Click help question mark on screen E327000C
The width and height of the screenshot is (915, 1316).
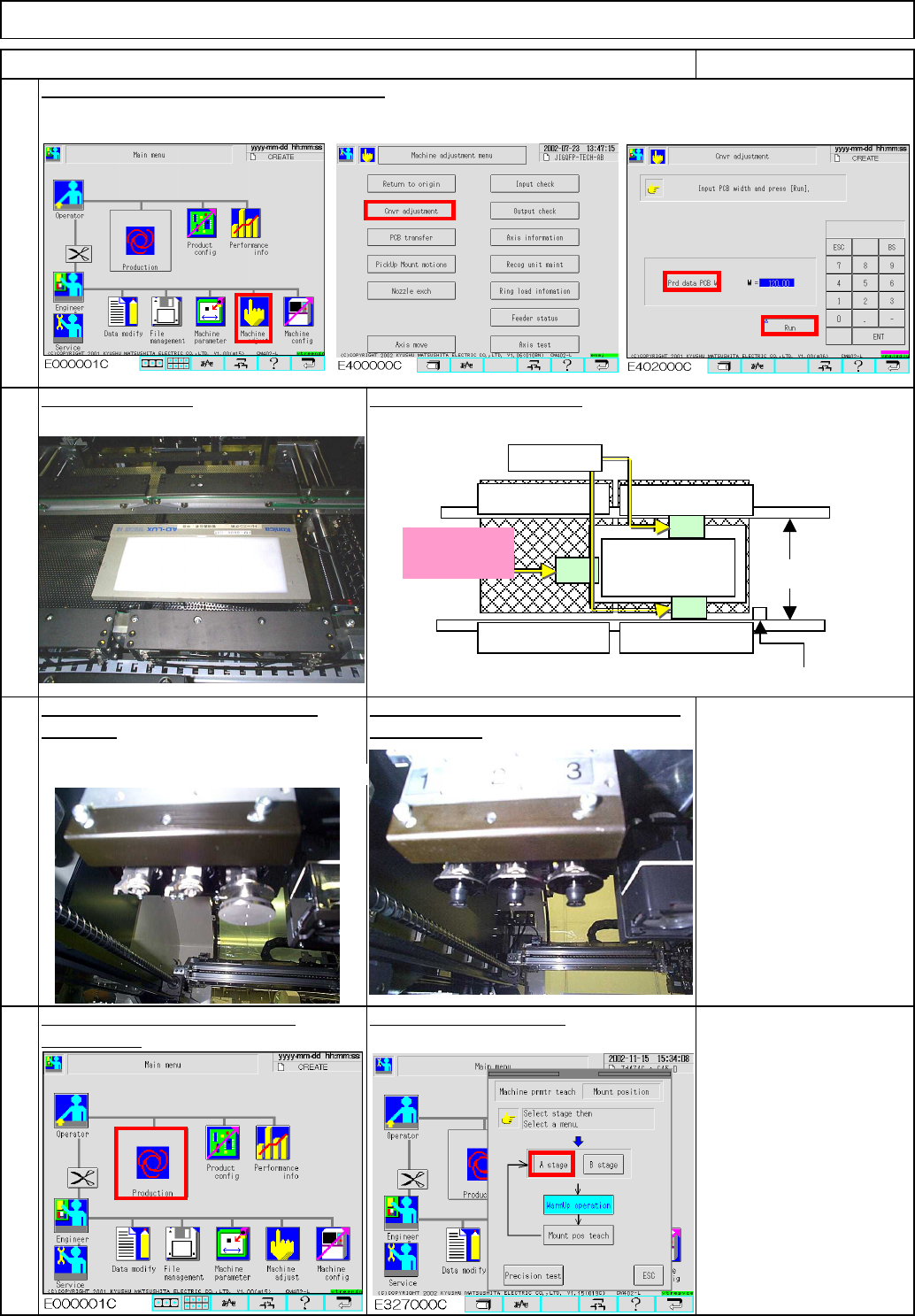[635, 1304]
